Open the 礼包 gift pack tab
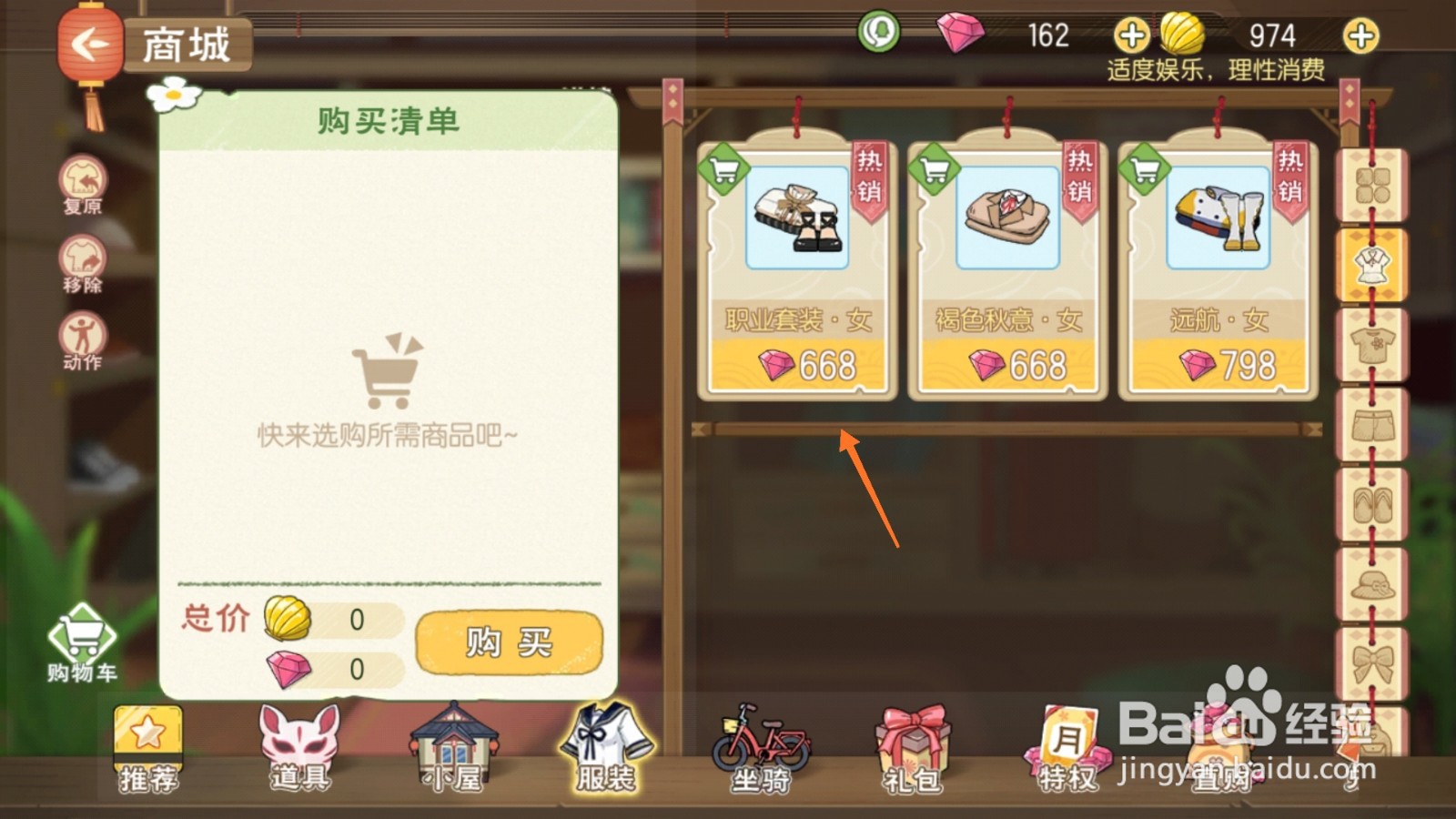 [913, 750]
